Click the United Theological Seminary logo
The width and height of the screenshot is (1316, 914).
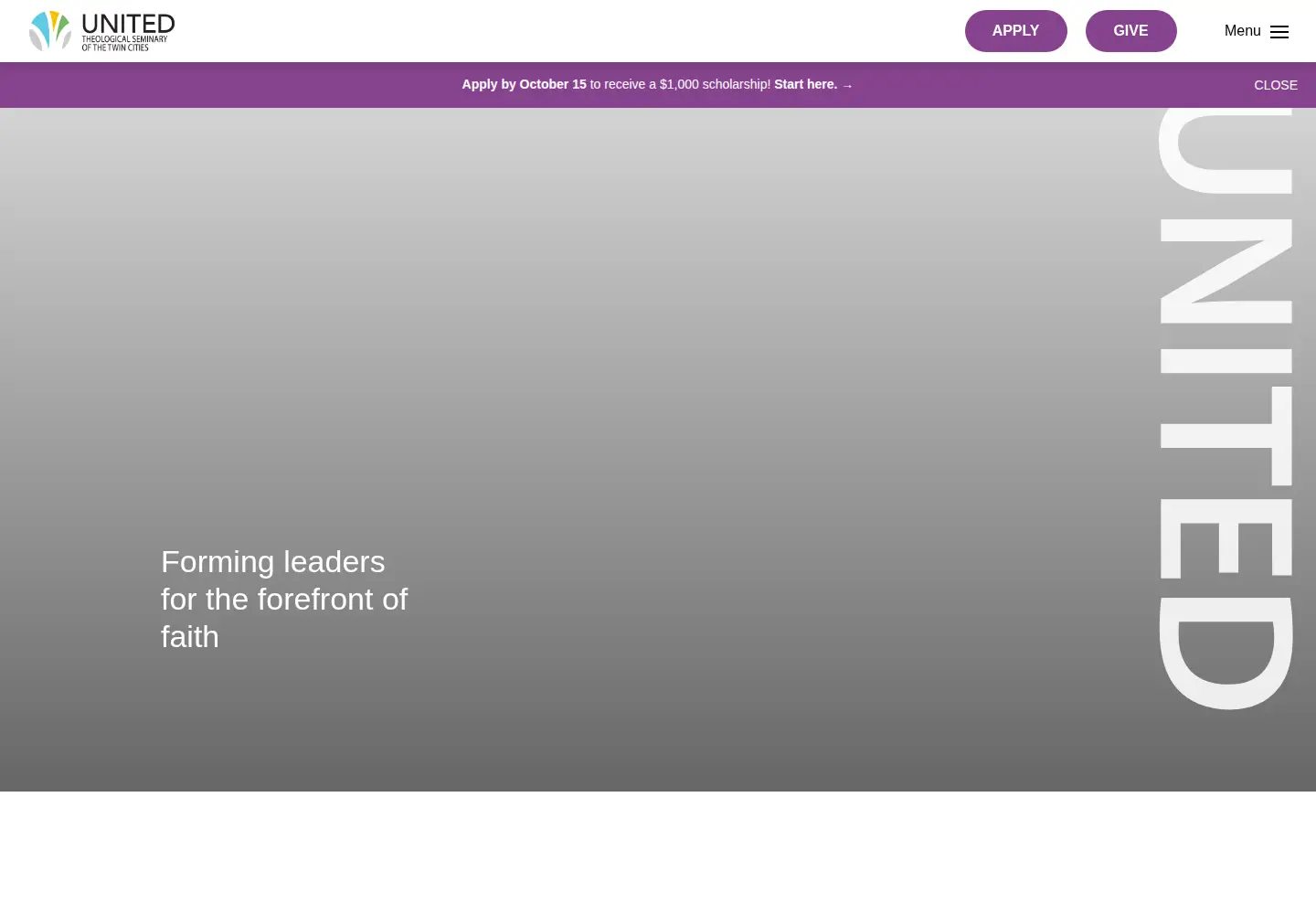(101, 31)
